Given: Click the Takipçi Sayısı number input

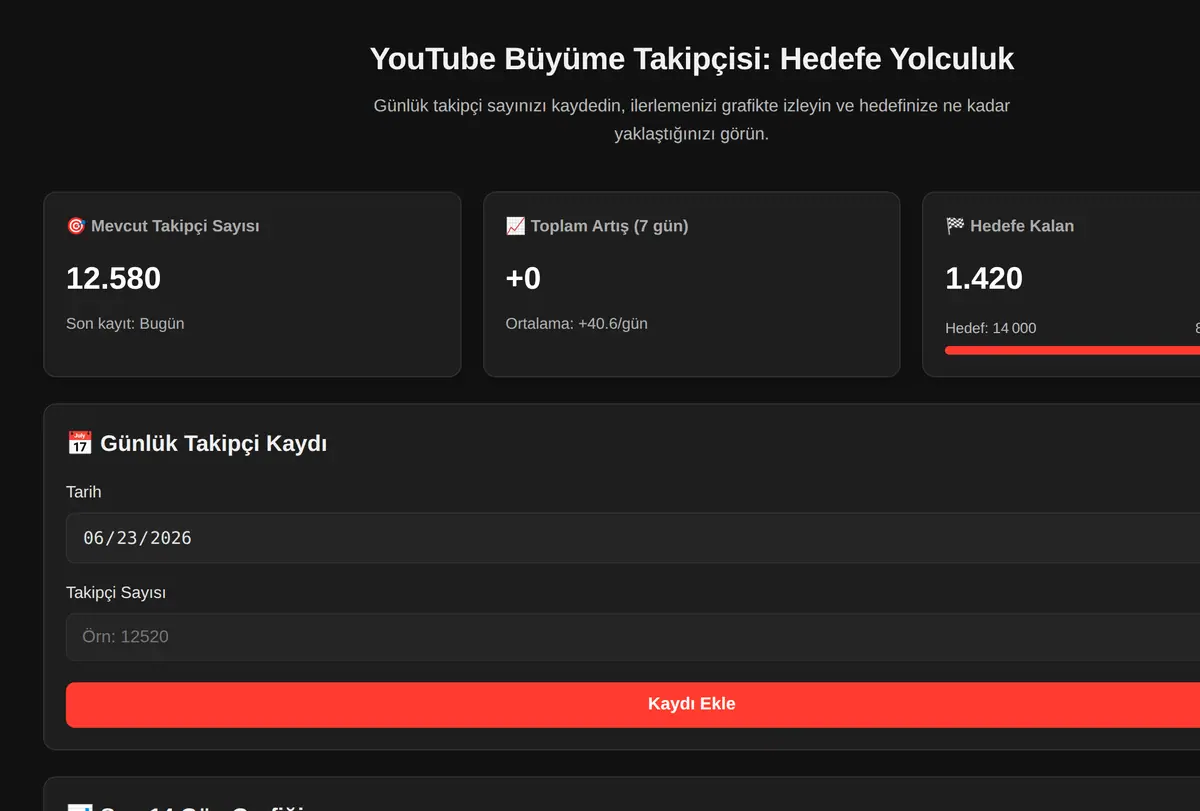Looking at the screenshot, I should point(633,637).
